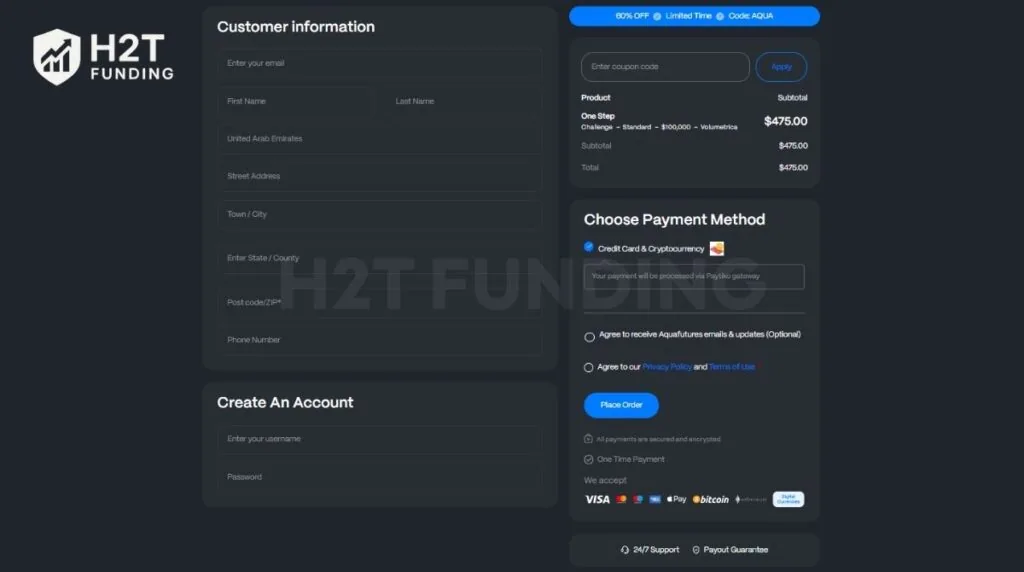The image size is (1024, 572).
Task: Focus the Enter coupon code field
Action: point(665,67)
